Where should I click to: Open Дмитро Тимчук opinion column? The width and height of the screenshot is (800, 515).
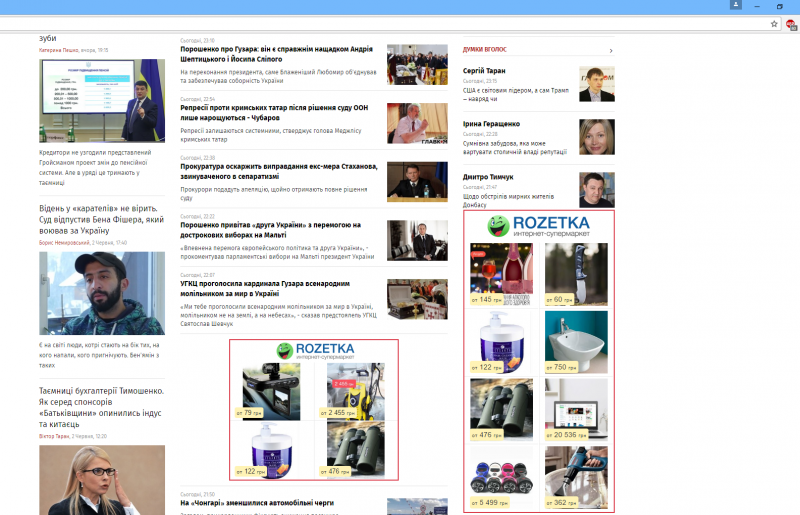(x=488, y=177)
